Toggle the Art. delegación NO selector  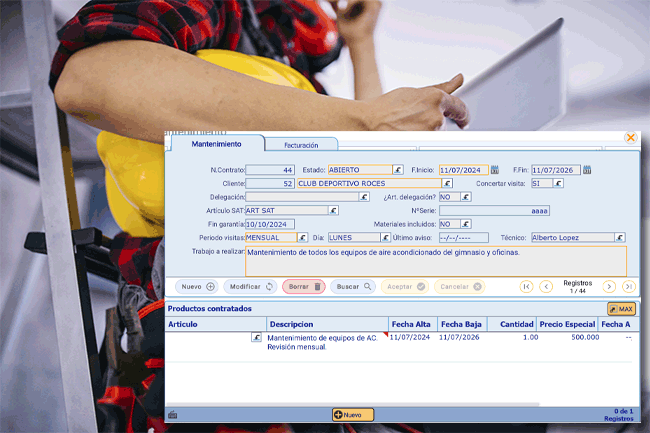click(x=467, y=197)
